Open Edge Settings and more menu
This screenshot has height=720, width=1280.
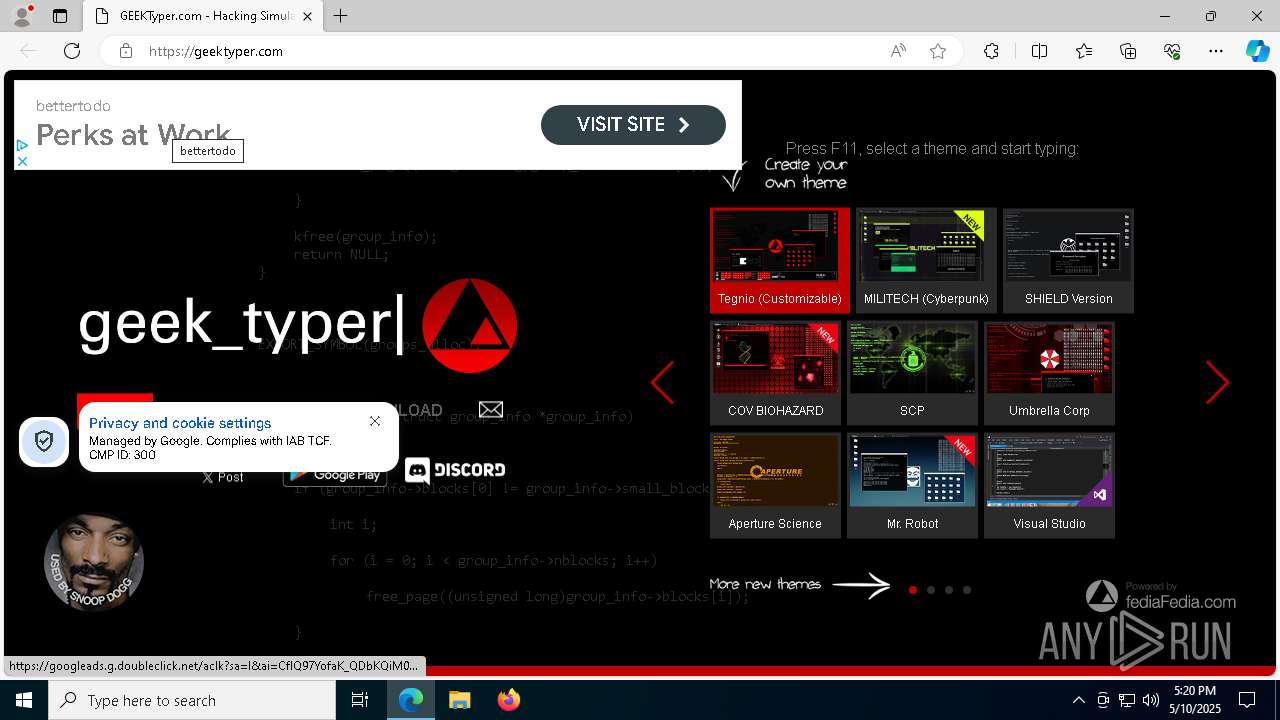click(1216, 51)
